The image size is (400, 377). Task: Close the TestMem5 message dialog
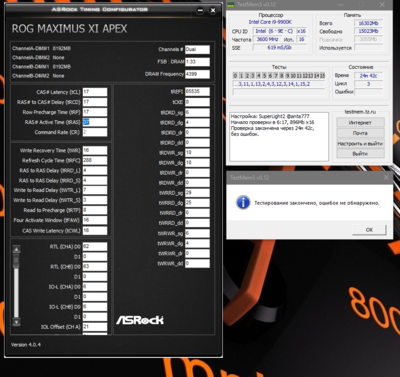tap(386, 178)
